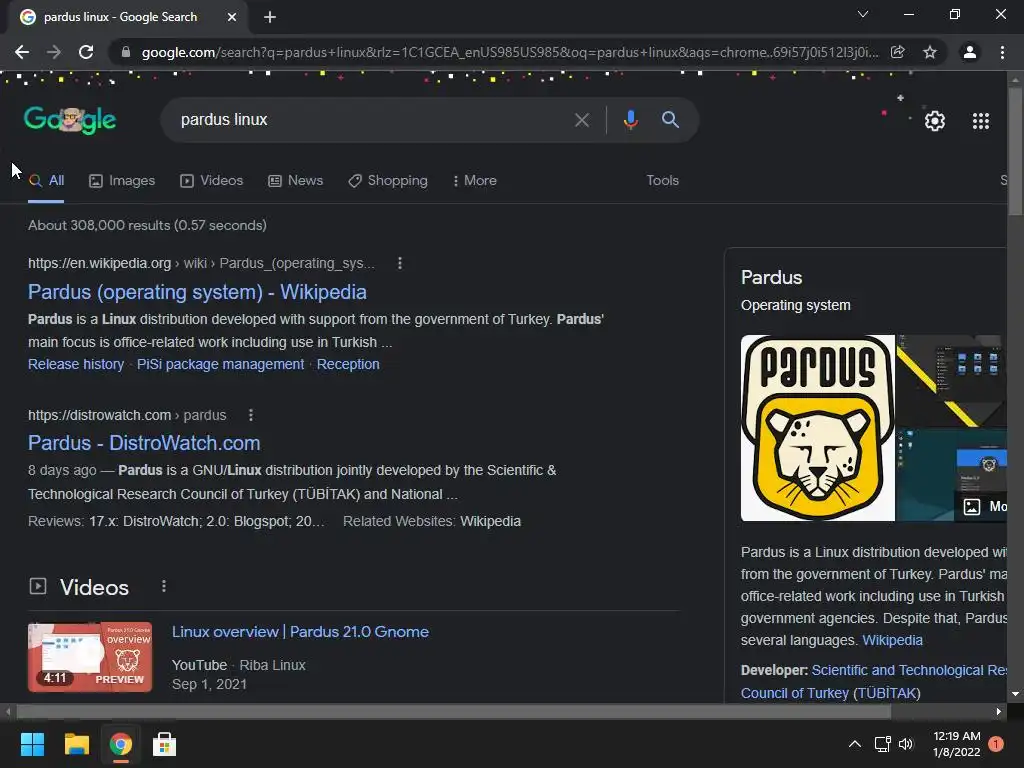Viewport: 1024px width, 768px height.
Task: Select the All results tab
Action: 46,181
